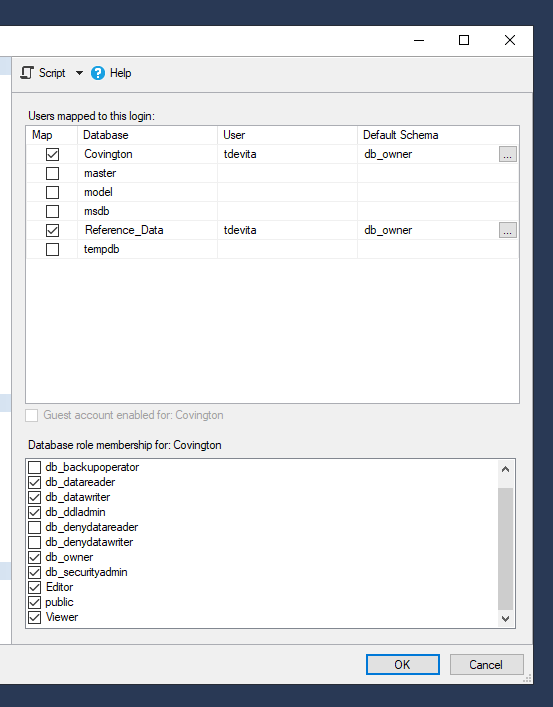Uncheck the Covington database mapping
Viewport: 553px width, 707px height.
[x=52, y=154]
